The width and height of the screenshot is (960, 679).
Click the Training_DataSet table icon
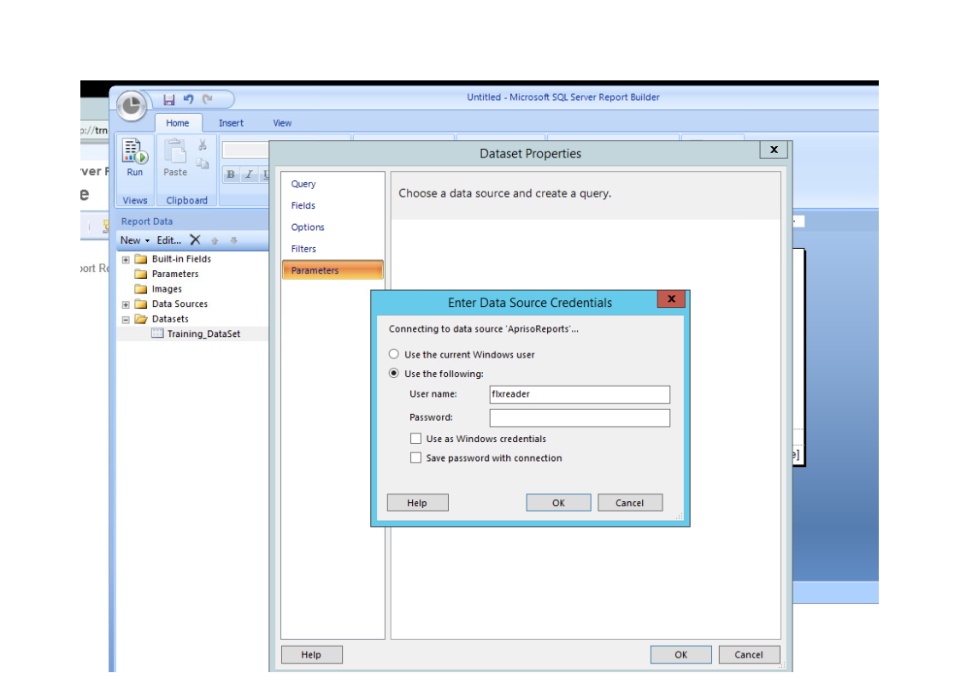[x=157, y=334]
